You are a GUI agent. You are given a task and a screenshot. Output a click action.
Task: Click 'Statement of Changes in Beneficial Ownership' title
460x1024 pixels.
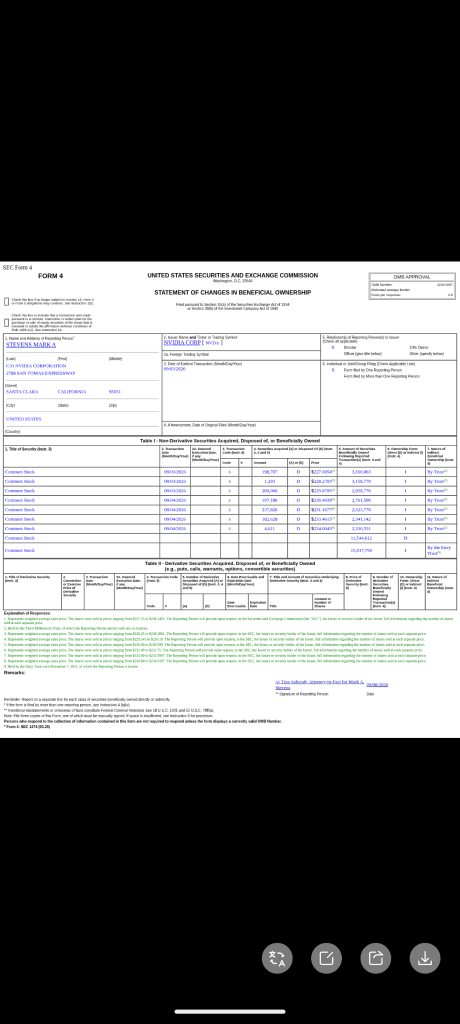click(x=233, y=293)
